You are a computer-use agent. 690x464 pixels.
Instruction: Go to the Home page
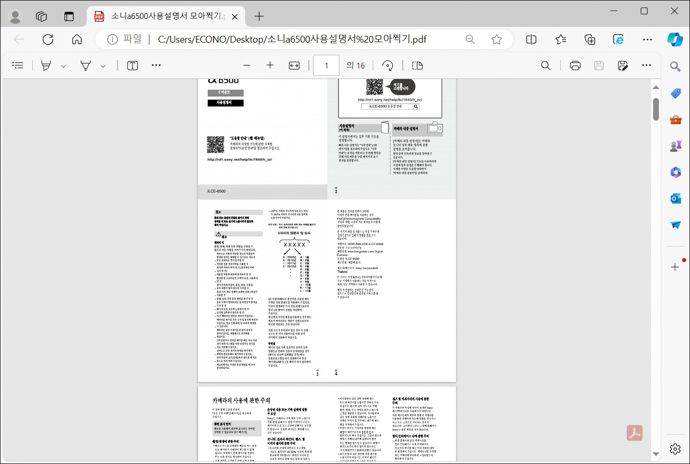77,40
